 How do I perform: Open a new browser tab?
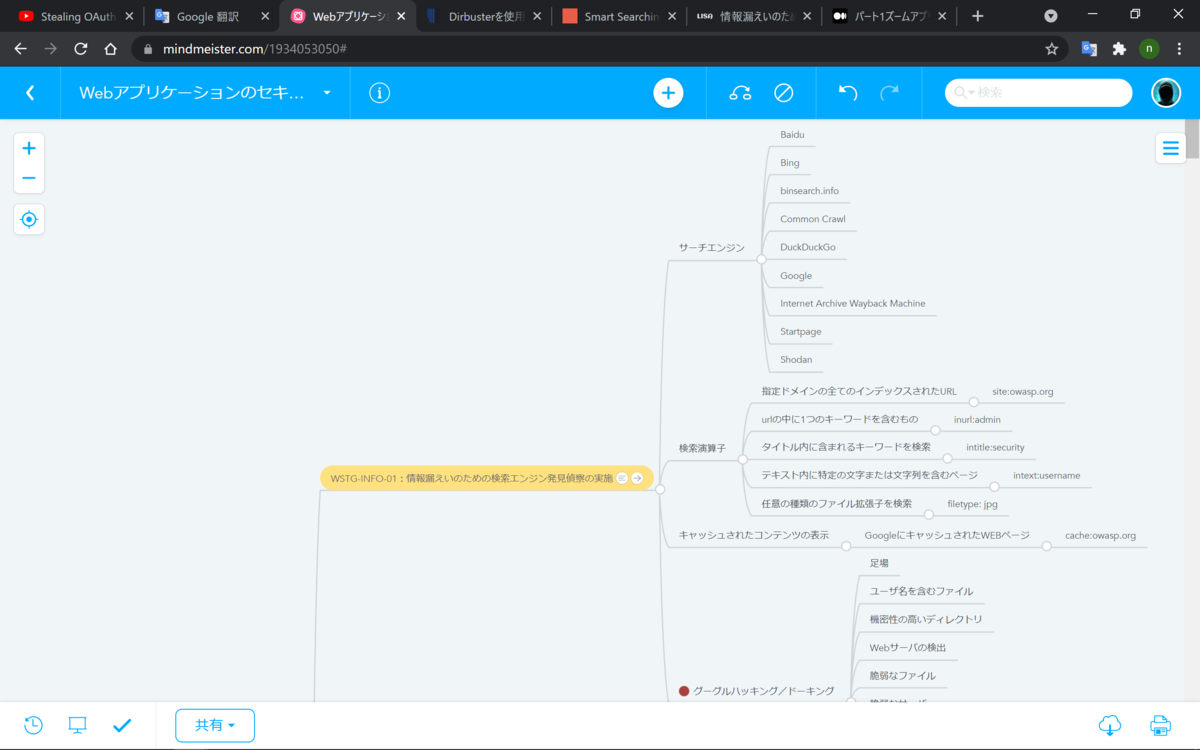(x=977, y=16)
